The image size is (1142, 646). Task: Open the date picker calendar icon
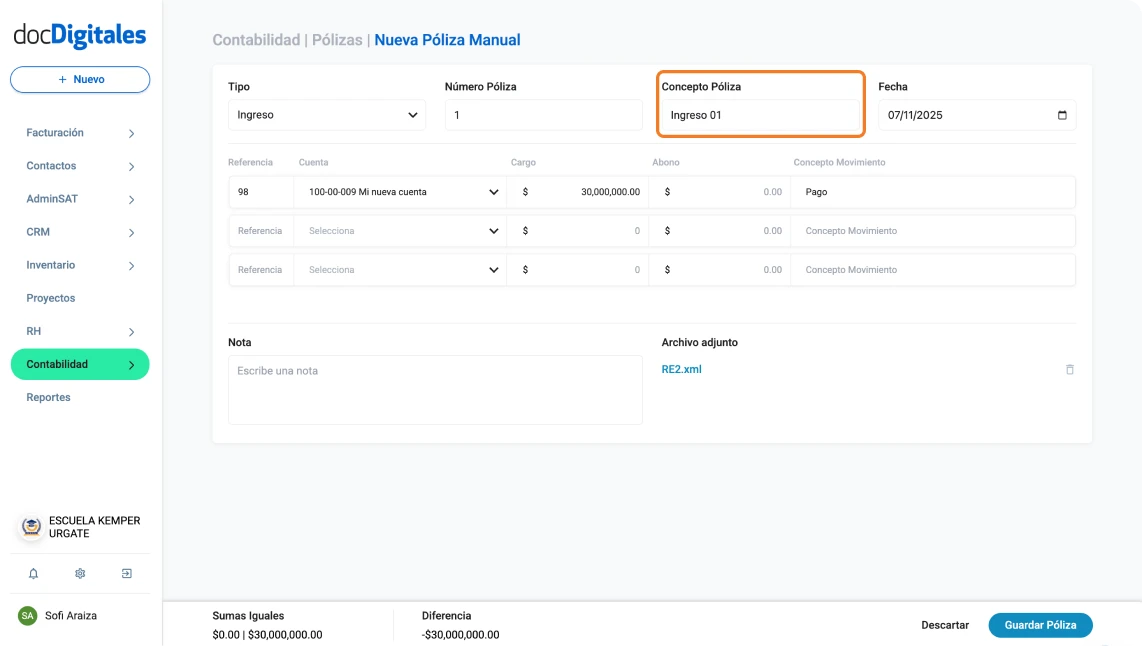point(1061,115)
